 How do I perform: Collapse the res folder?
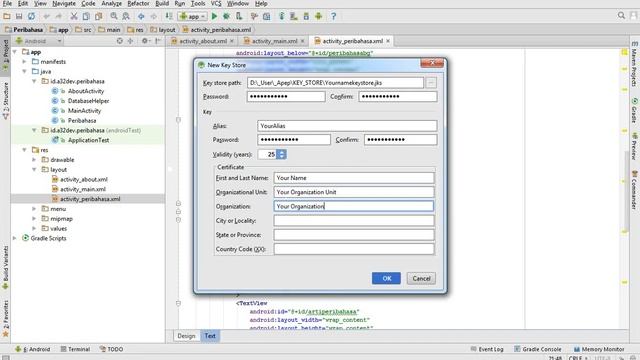(x=25, y=150)
